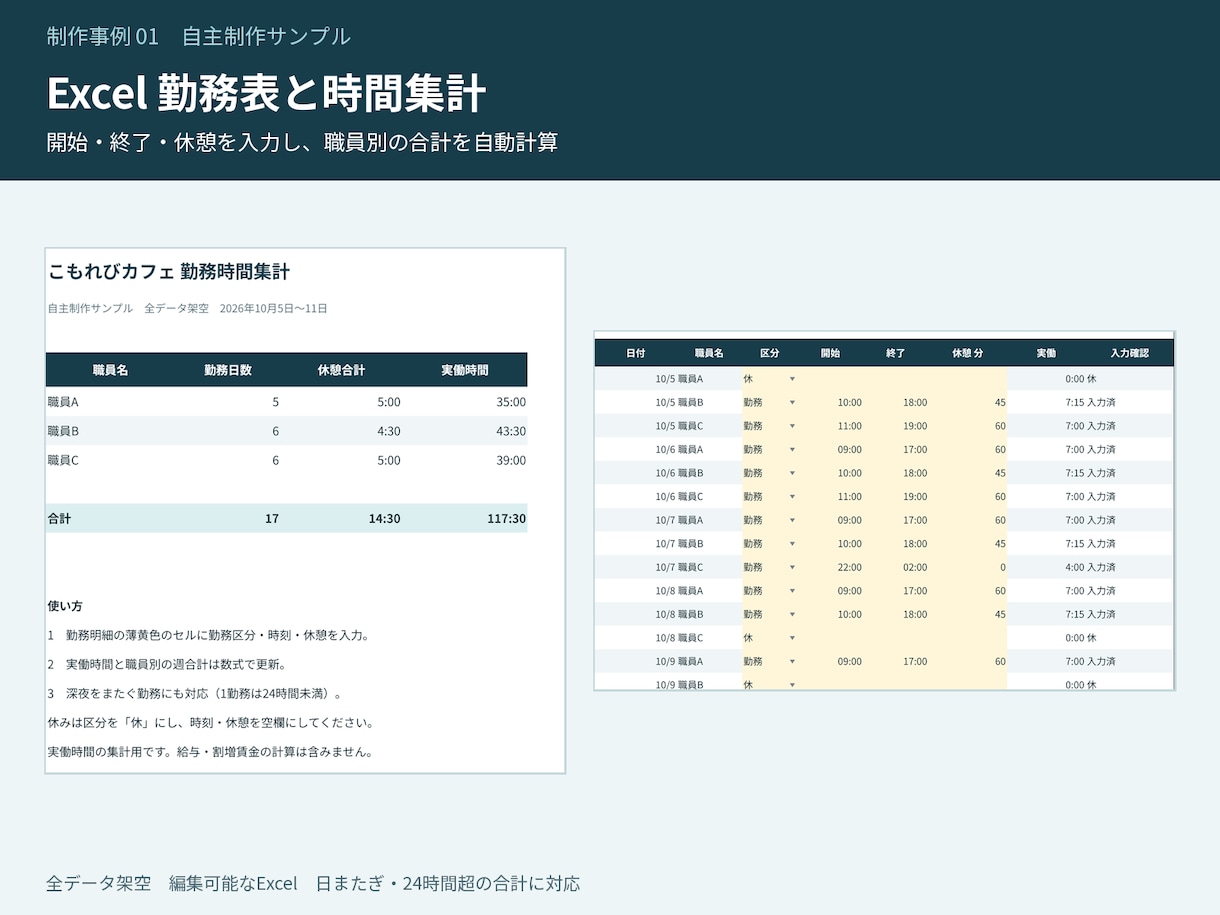Select the 0:00 休 cell for 10/5 職員A

pyautogui.click(x=1081, y=379)
